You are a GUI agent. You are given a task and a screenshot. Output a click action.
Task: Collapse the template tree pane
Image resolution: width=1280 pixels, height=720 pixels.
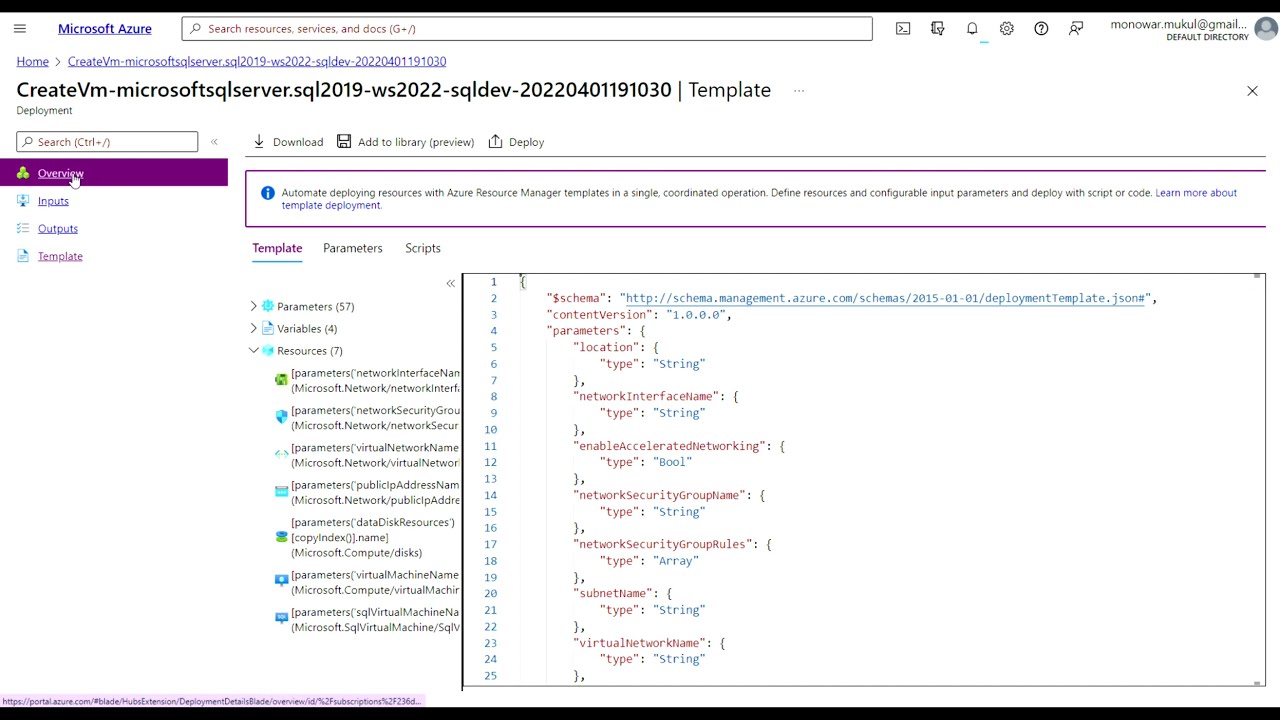click(450, 284)
